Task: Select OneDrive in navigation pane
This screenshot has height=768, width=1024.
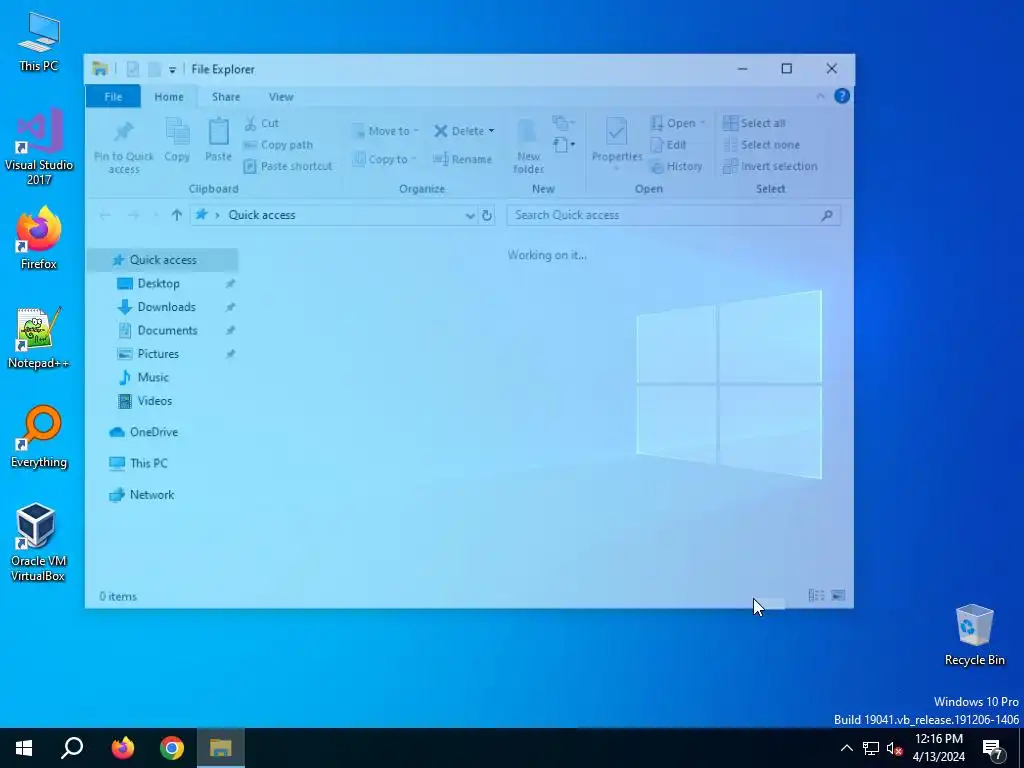Action: (x=153, y=432)
